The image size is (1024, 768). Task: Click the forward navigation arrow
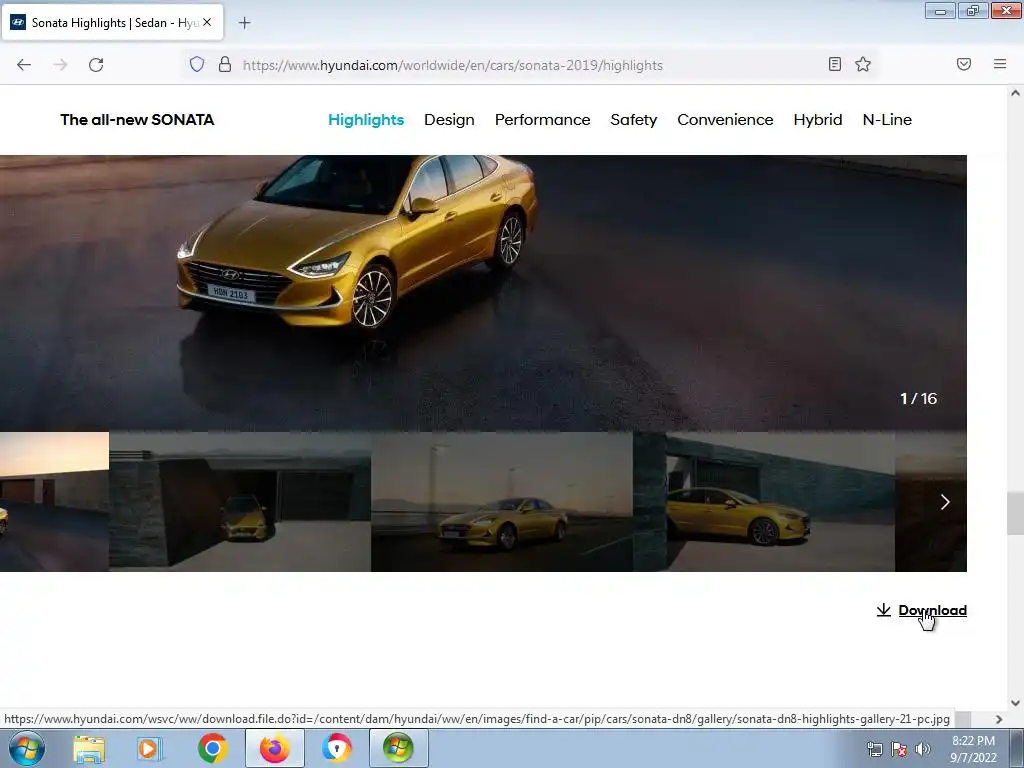[60, 65]
